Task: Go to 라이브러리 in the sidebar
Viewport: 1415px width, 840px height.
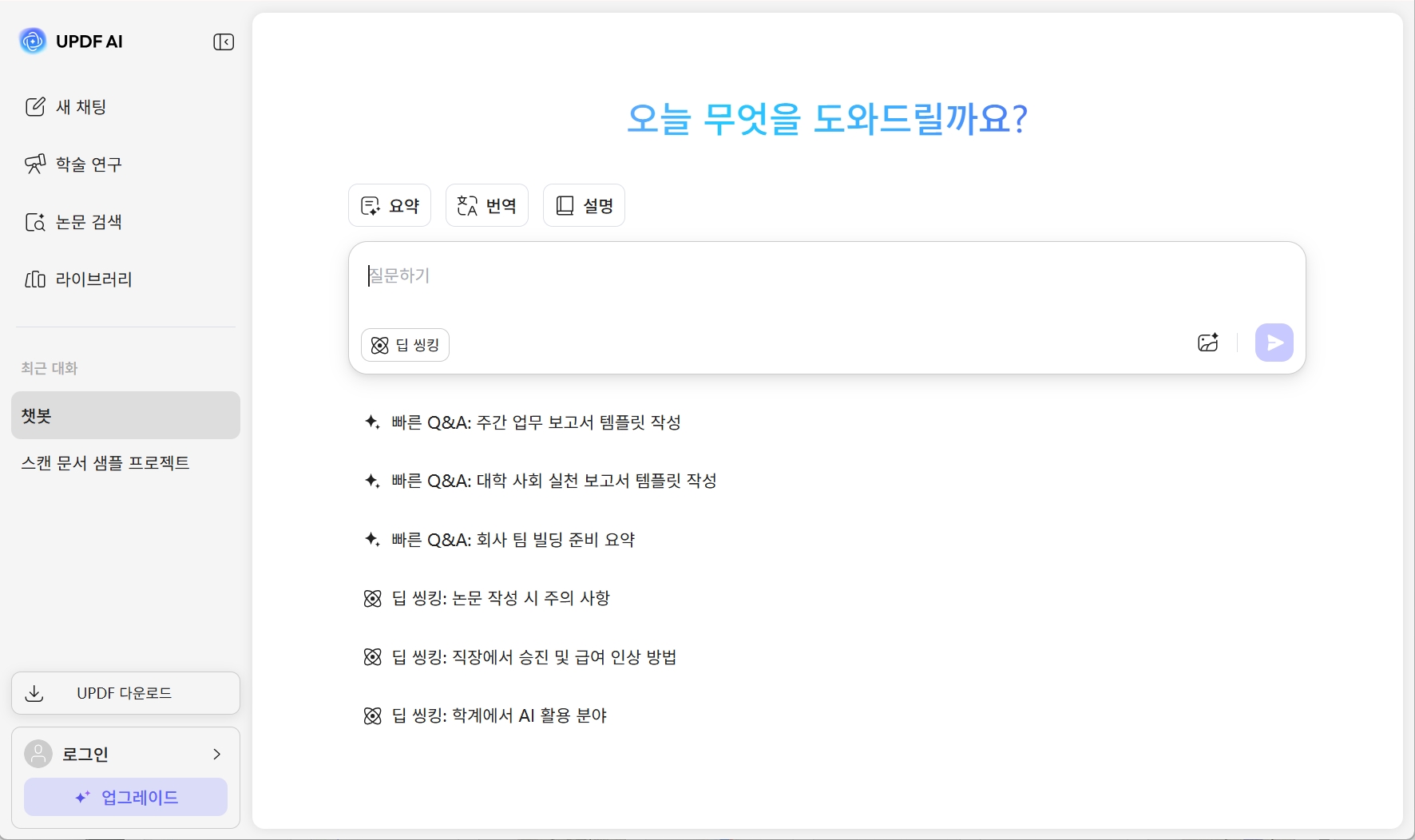Action: pyautogui.click(x=78, y=279)
